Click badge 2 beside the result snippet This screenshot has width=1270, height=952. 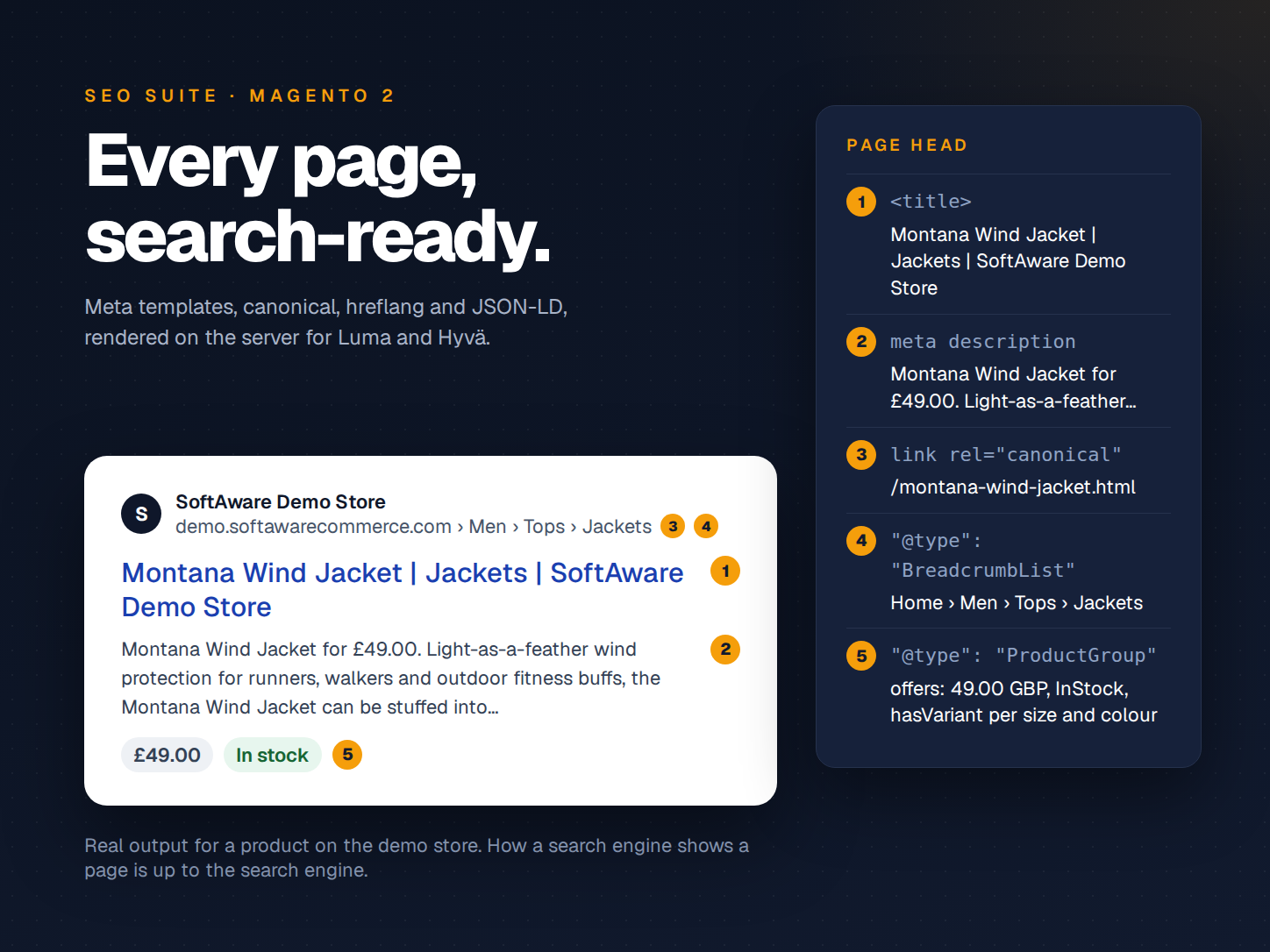pos(725,650)
